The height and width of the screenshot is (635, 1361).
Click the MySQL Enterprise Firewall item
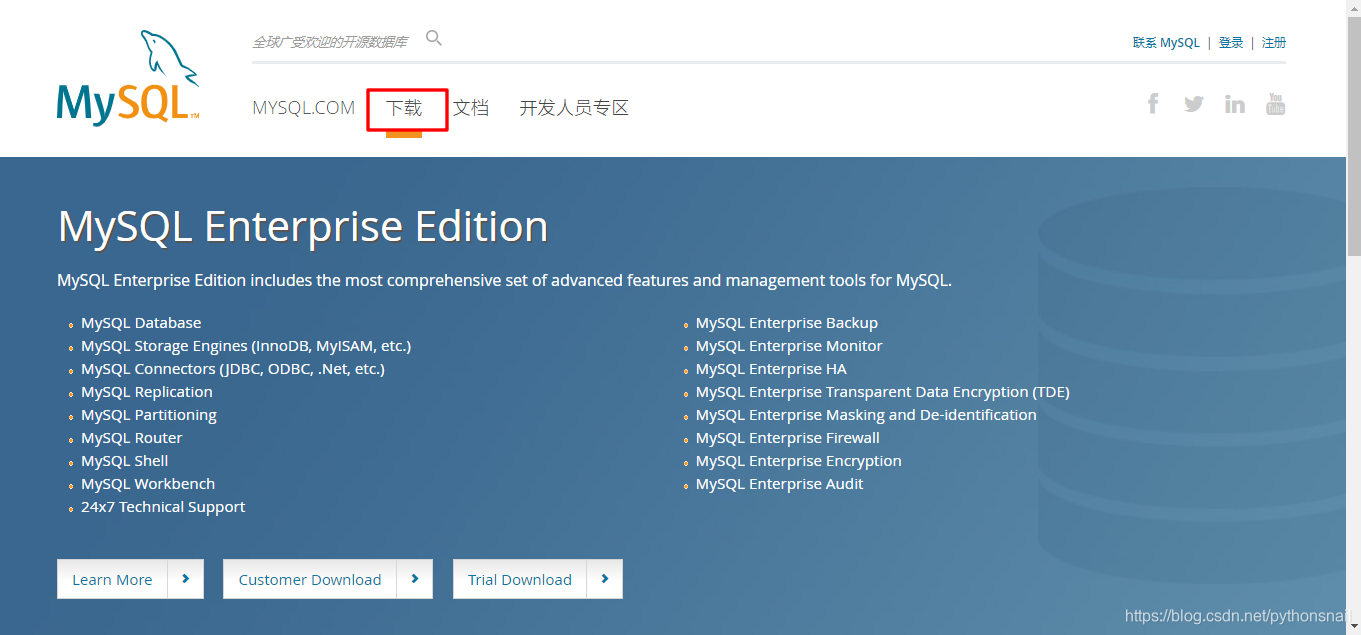coord(788,438)
